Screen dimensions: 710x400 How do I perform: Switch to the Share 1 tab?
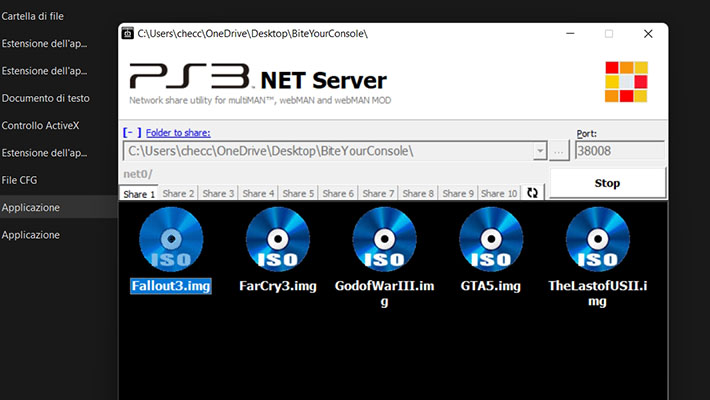click(139, 194)
